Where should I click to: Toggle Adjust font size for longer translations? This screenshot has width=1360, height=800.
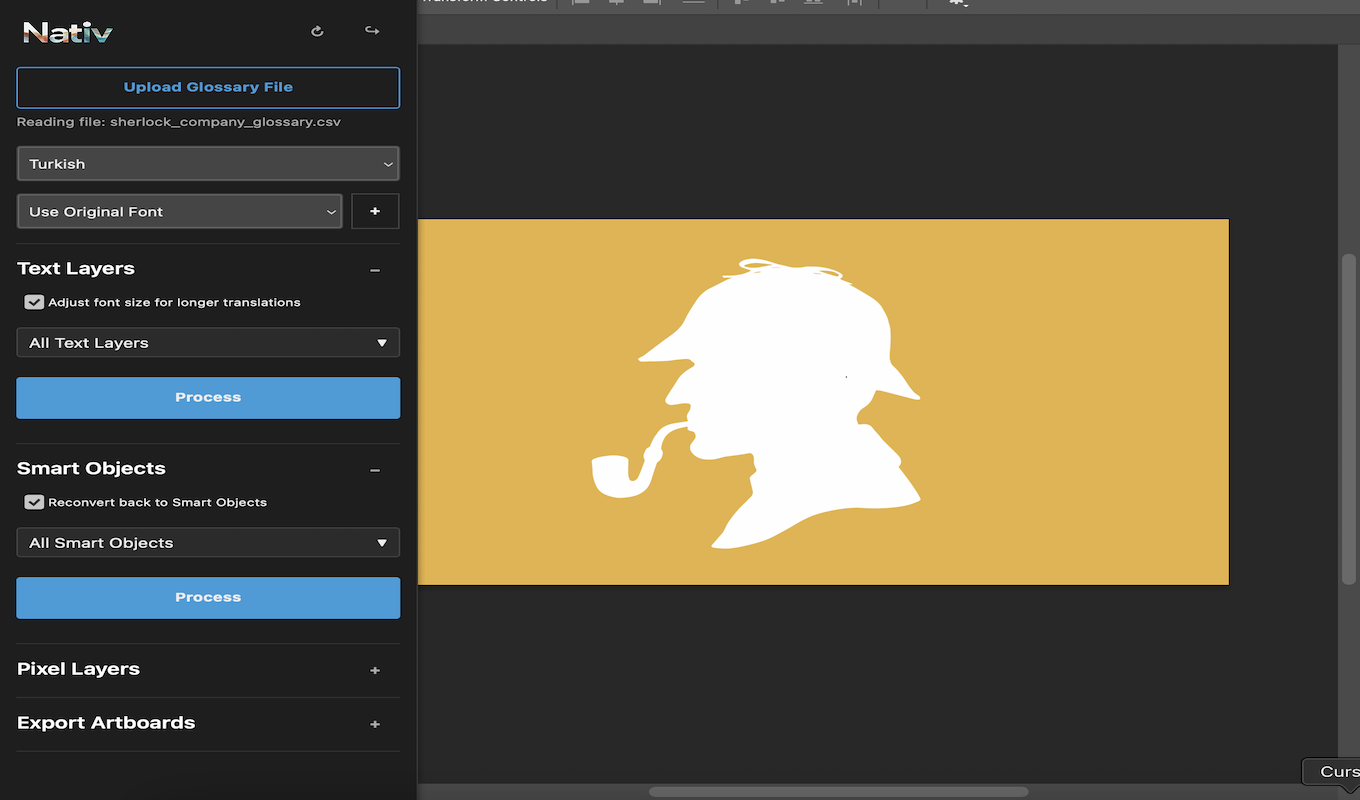(34, 302)
